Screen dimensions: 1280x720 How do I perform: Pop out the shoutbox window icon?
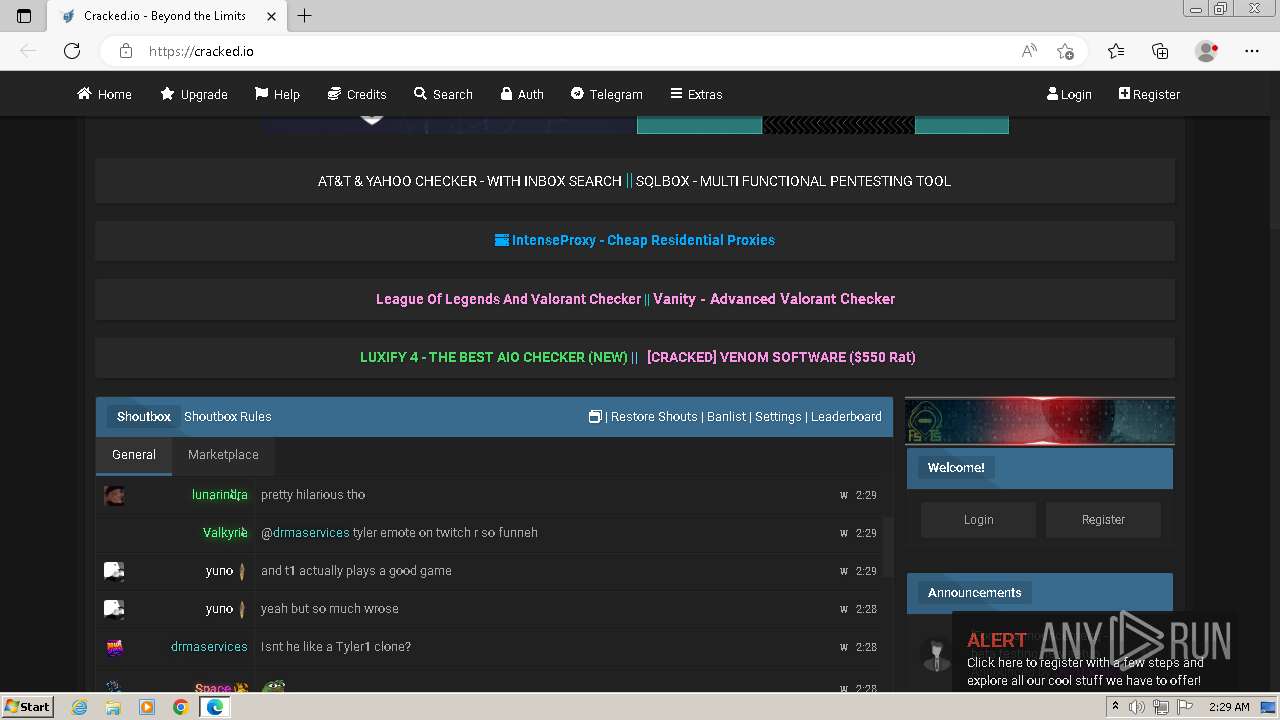595,417
